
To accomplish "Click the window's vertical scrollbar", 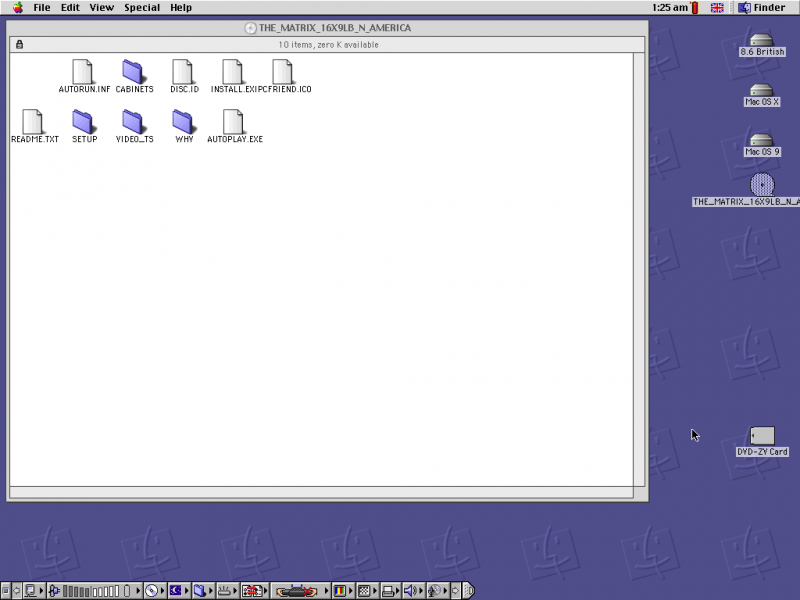I will click(x=639, y=269).
